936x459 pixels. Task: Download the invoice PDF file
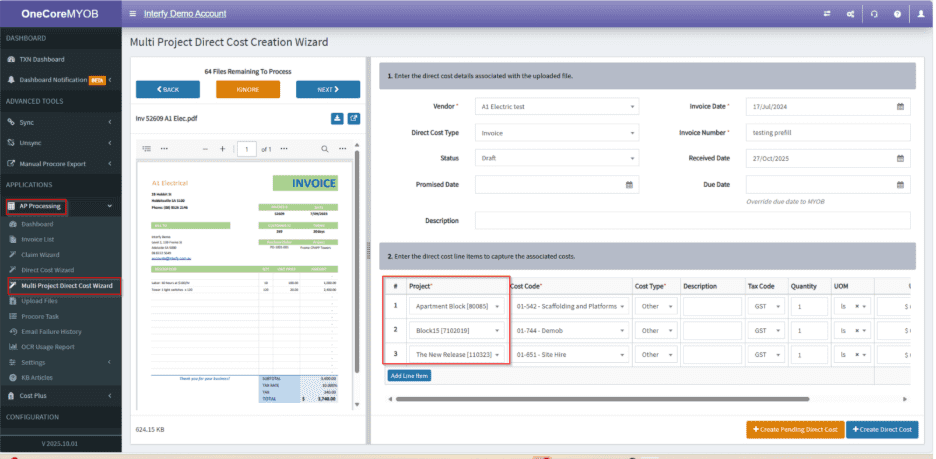click(x=337, y=119)
